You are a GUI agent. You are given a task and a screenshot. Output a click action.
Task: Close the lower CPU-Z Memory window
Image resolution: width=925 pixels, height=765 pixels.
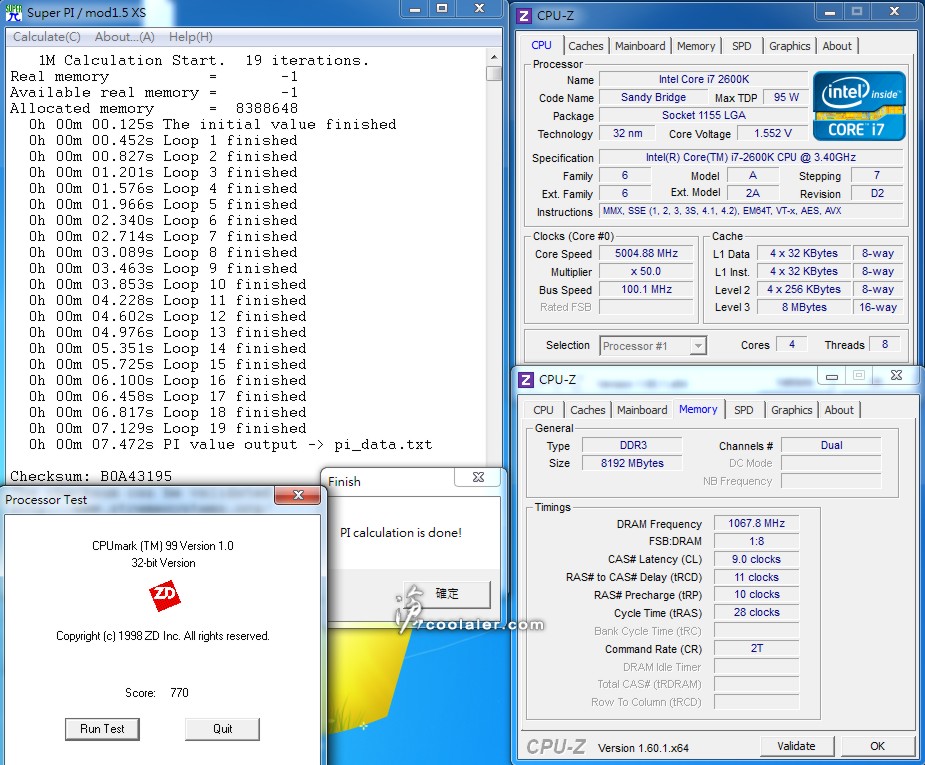coord(896,375)
